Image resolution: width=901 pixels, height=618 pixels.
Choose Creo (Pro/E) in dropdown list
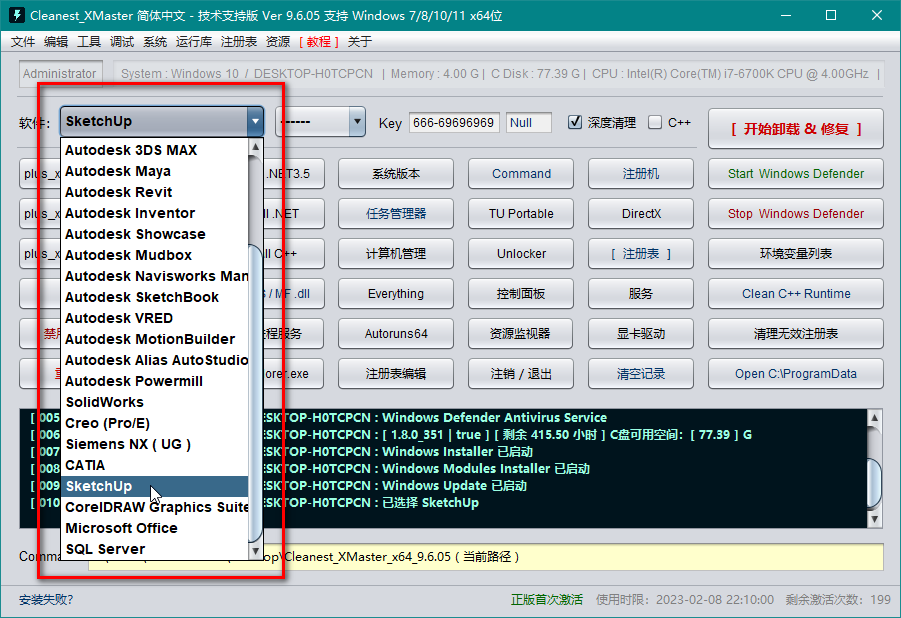(x=155, y=423)
